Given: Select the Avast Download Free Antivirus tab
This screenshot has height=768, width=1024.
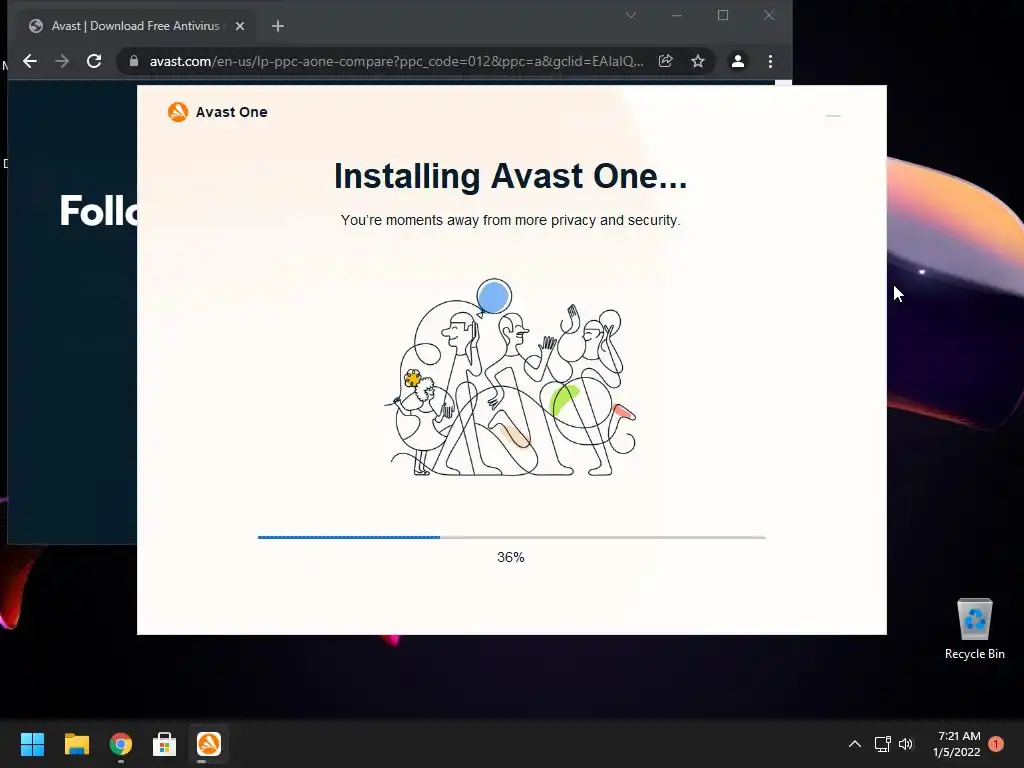Looking at the screenshot, I should (135, 26).
